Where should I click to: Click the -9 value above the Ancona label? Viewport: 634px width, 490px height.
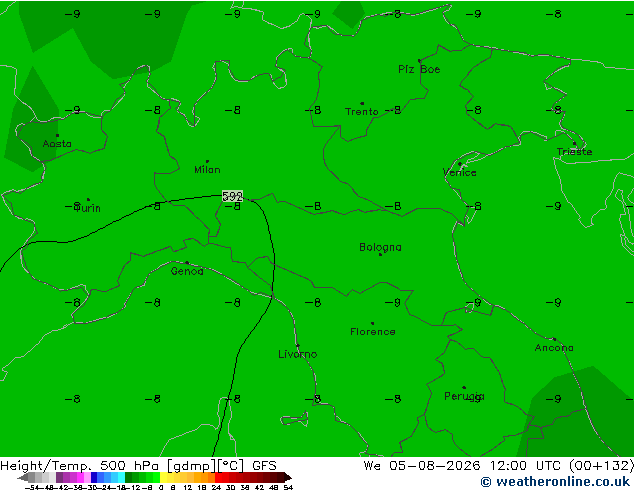coord(553,302)
